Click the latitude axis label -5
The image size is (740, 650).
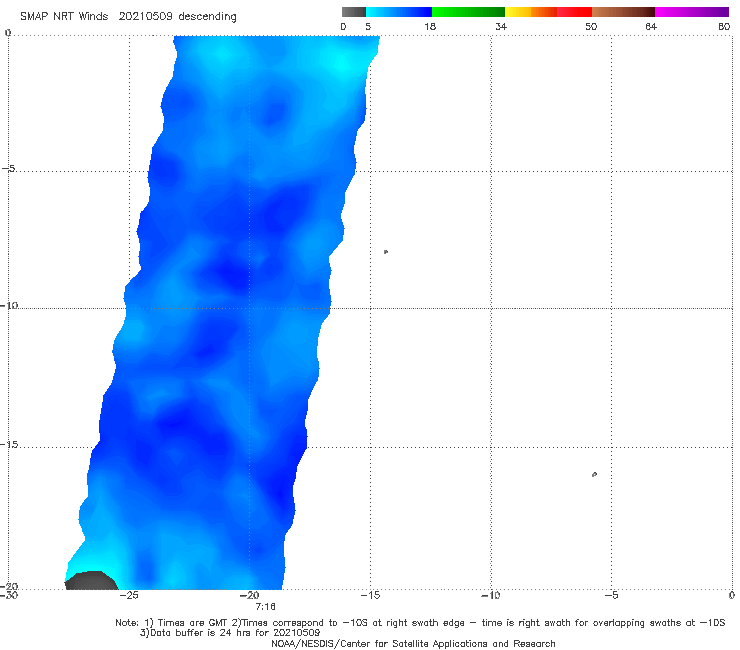9,168
